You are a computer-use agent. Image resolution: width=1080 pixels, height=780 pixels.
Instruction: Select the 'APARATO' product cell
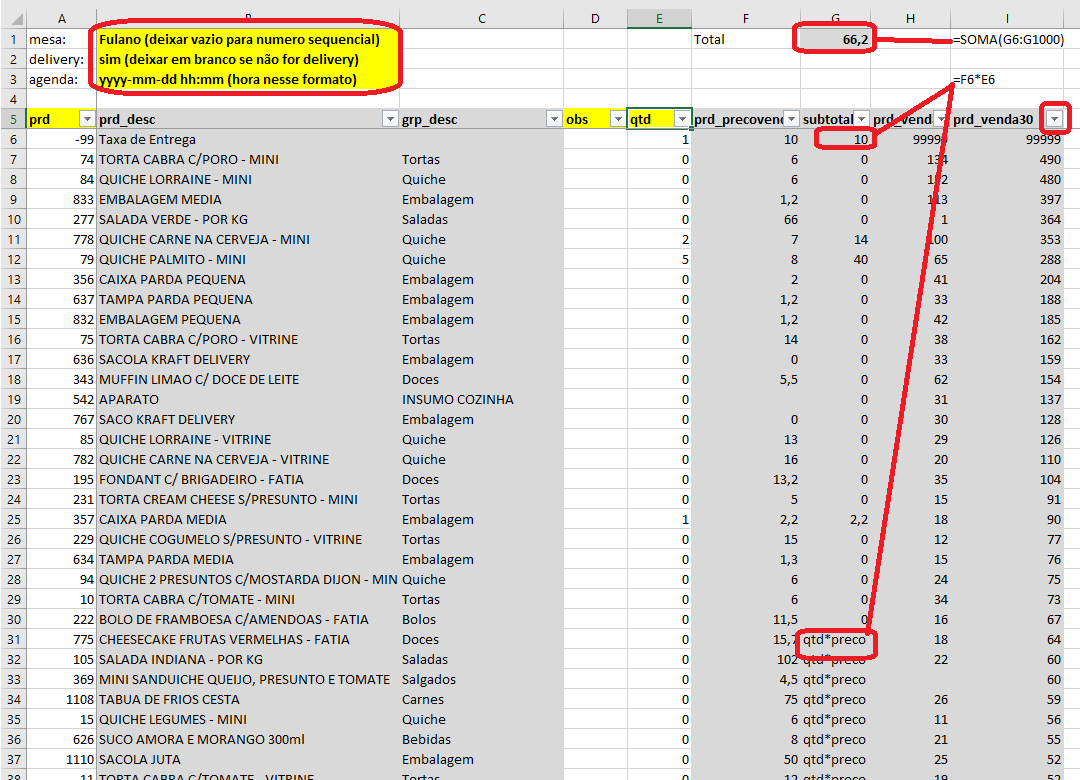pos(248,400)
